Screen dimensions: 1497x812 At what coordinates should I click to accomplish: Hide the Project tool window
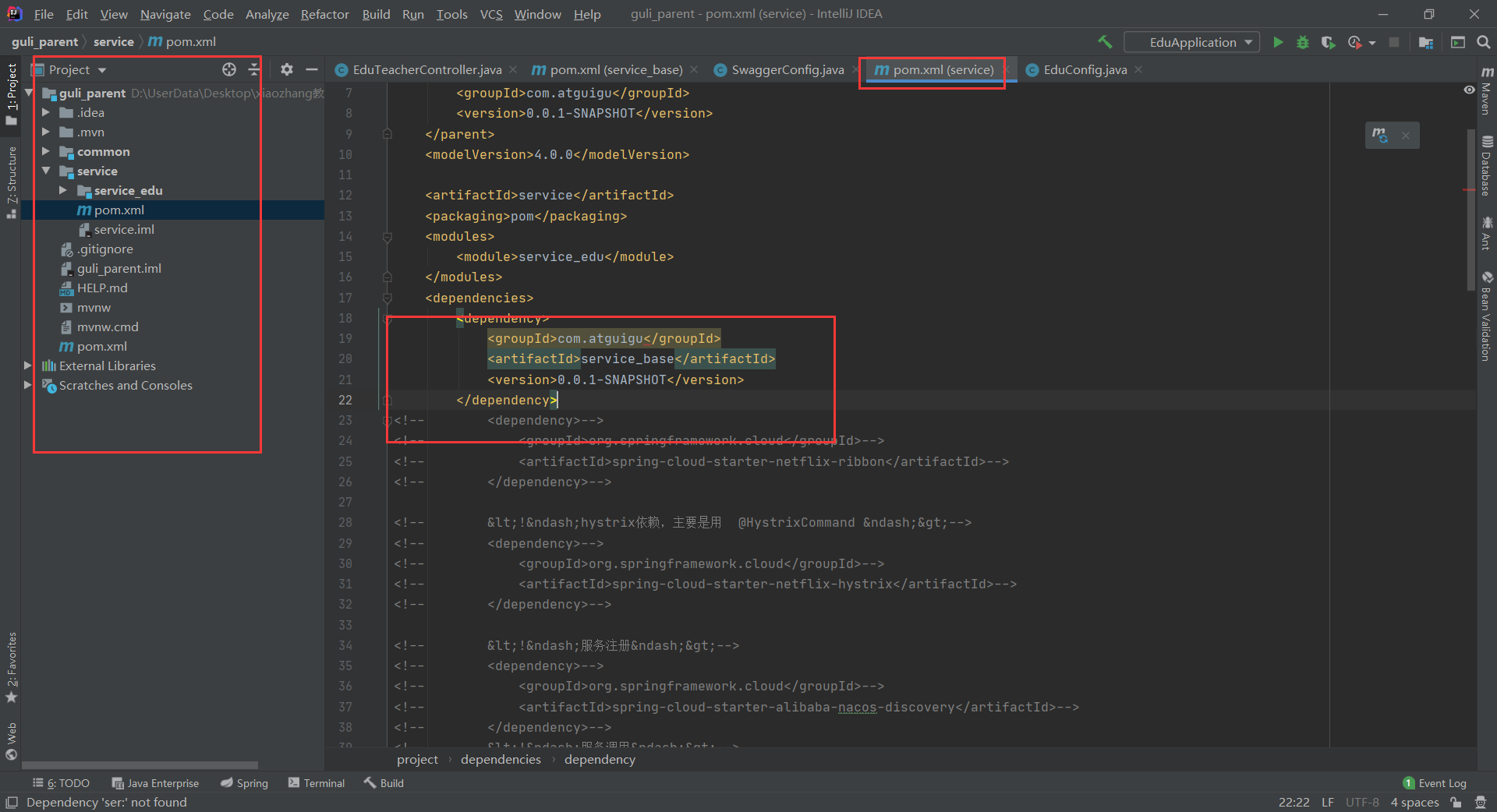coord(312,69)
